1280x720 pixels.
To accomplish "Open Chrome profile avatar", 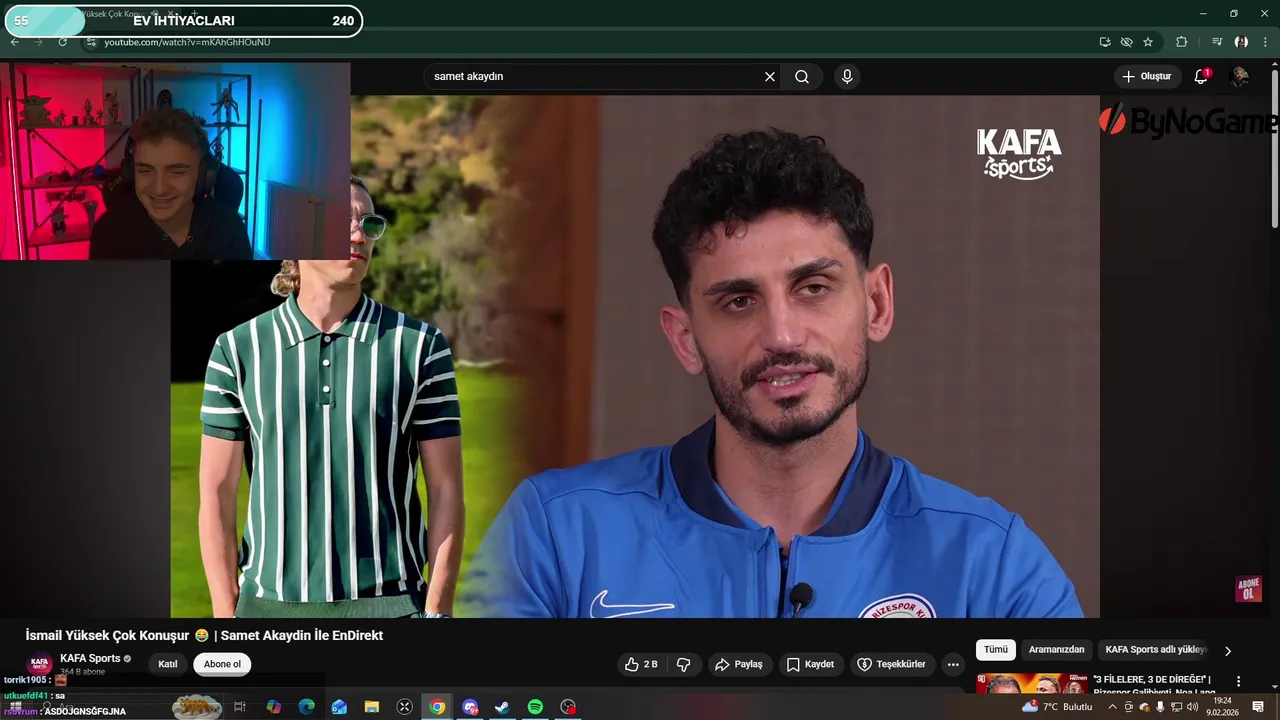I will click(x=1241, y=42).
